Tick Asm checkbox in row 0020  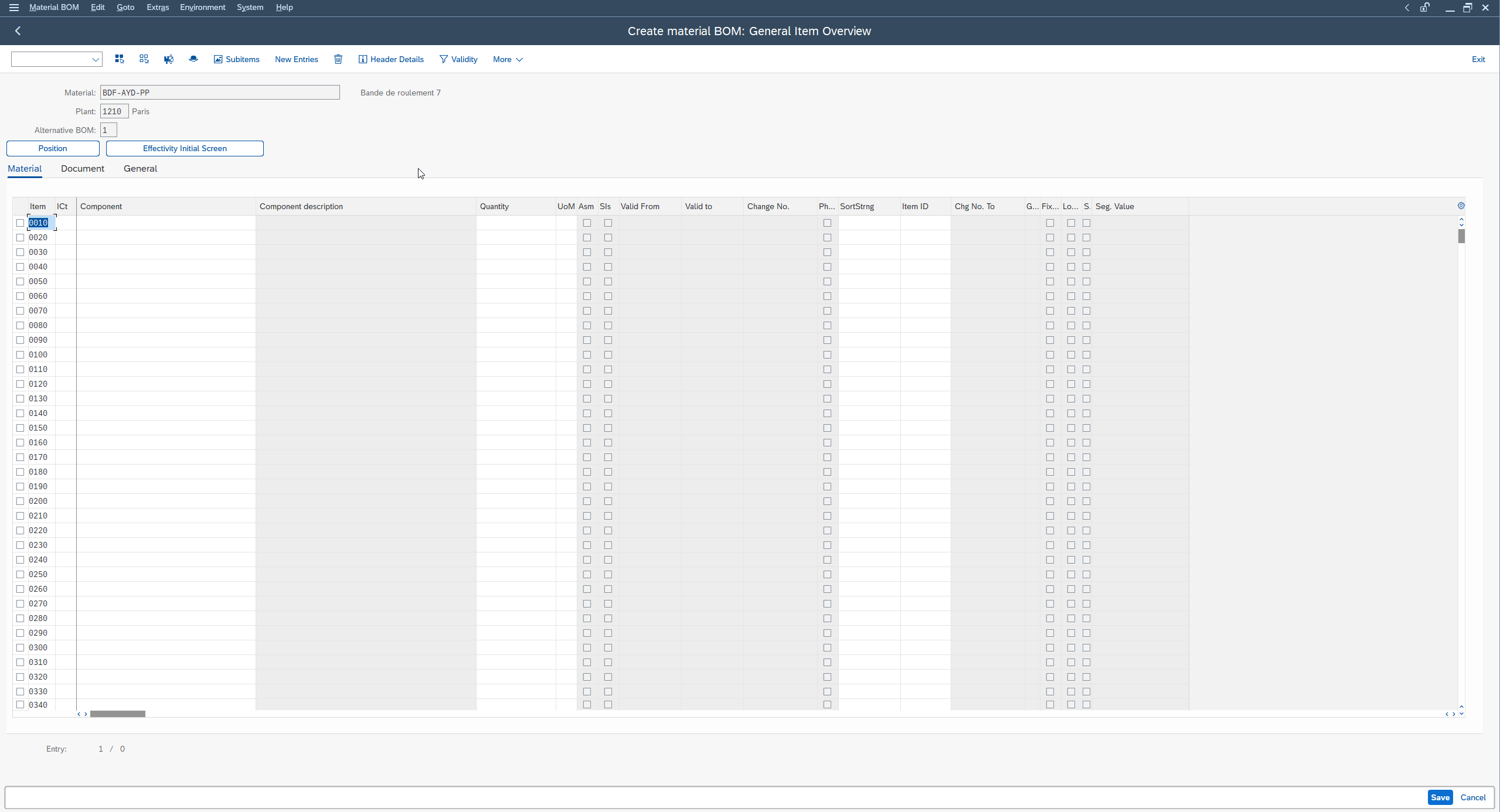click(587, 237)
